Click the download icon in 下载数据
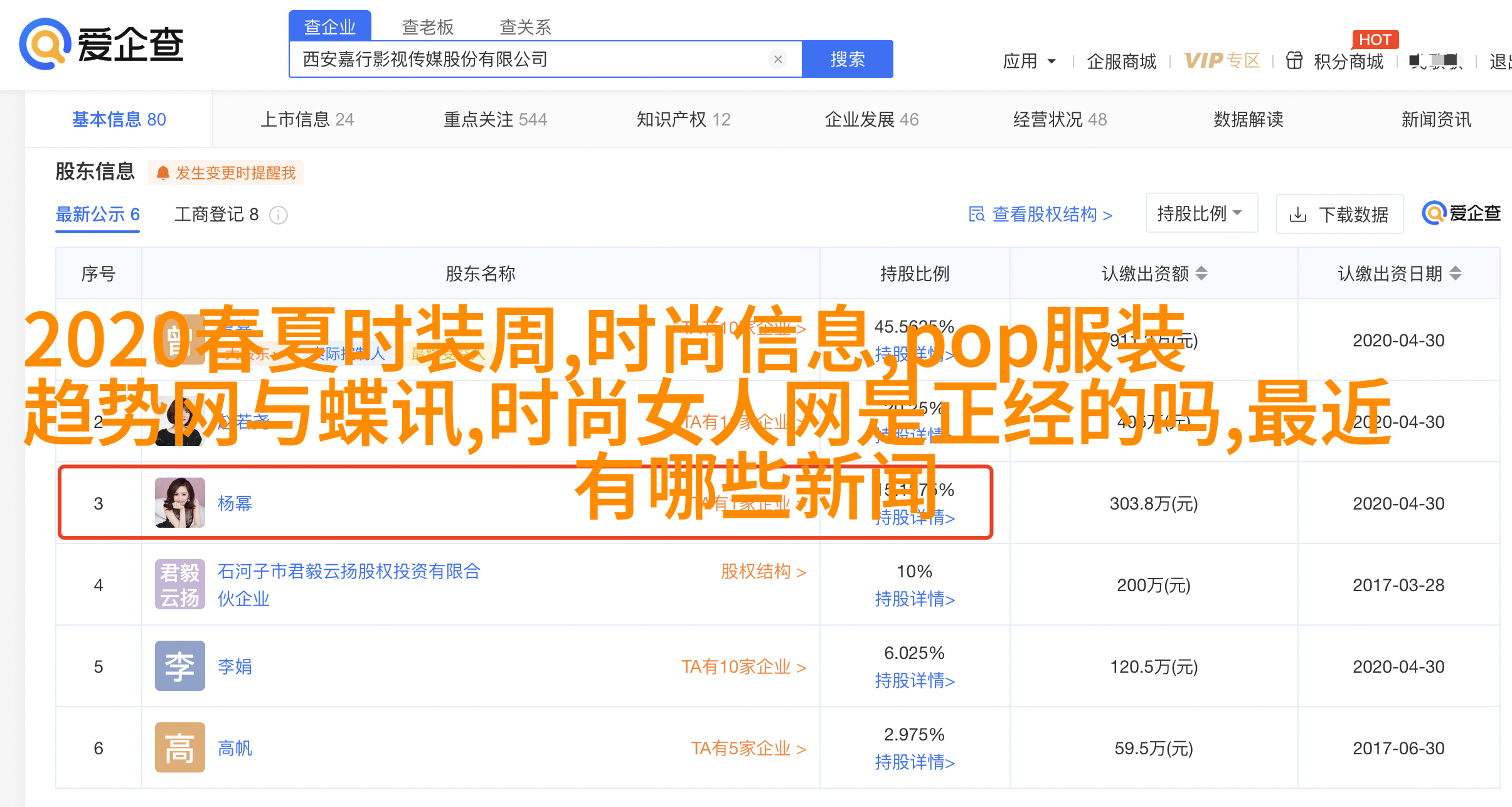Screen dimensions: 1512x807 click(1297, 215)
